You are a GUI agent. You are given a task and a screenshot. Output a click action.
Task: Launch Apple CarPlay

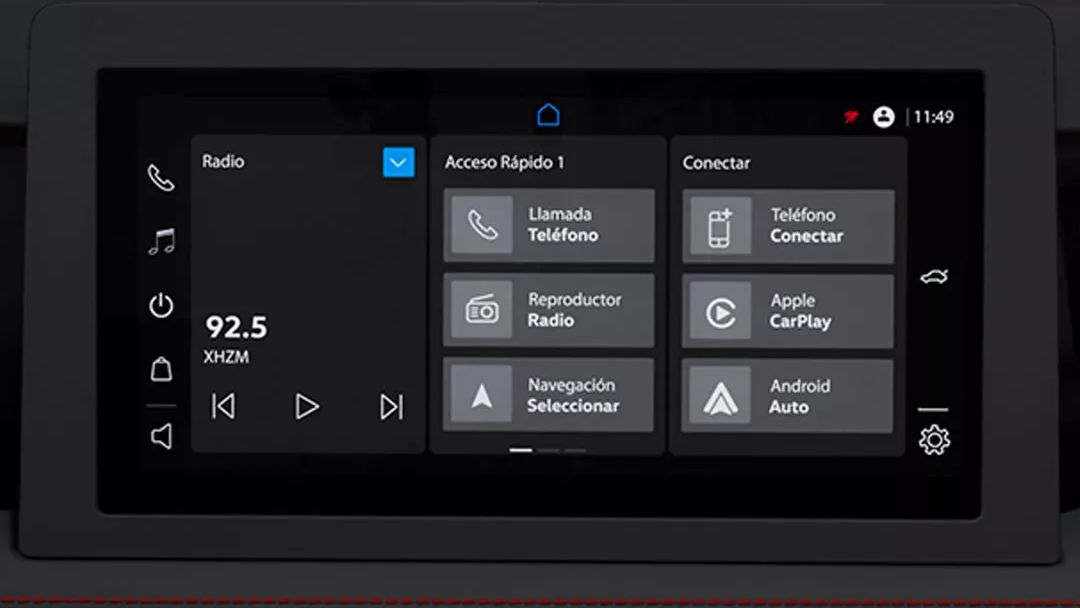point(788,311)
